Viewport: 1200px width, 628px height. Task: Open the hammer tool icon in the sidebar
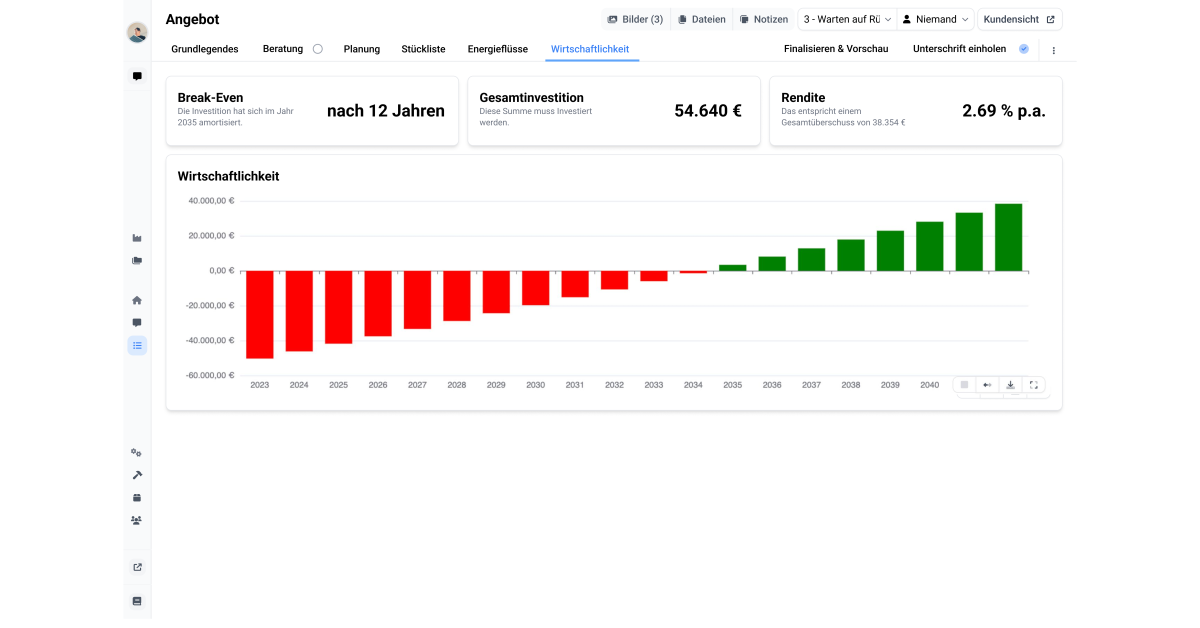[x=137, y=475]
